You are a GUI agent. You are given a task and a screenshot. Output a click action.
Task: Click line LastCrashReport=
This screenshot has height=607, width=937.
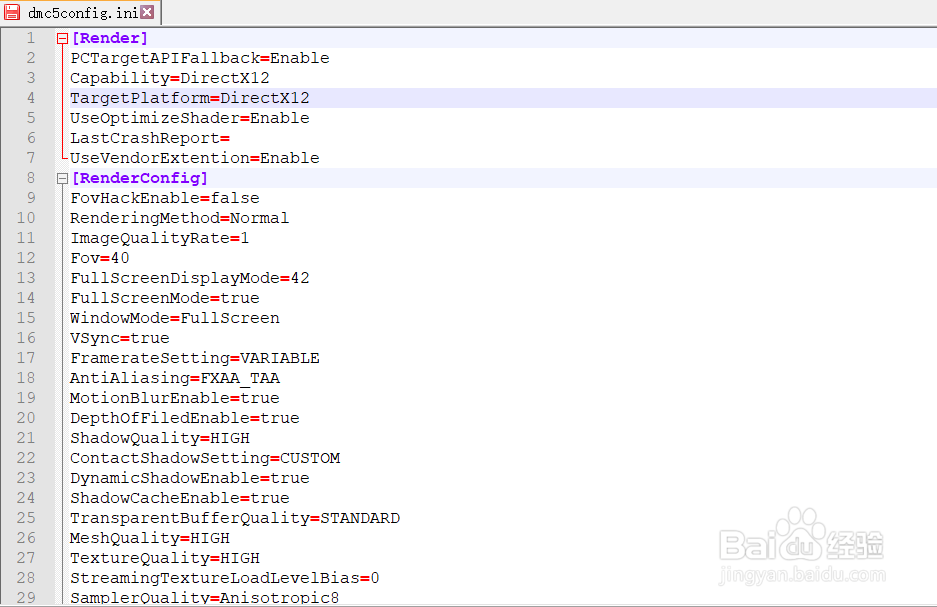pos(150,138)
